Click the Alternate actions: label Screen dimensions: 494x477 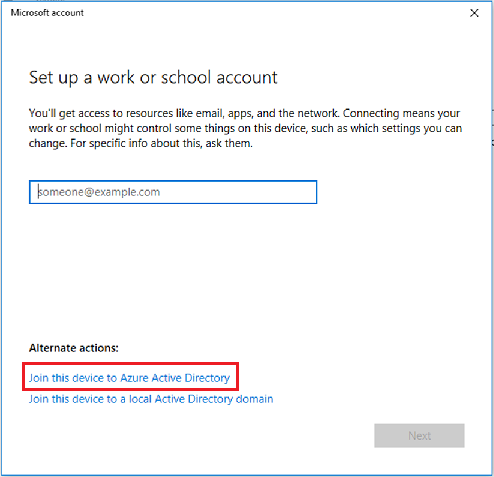pos(74,348)
